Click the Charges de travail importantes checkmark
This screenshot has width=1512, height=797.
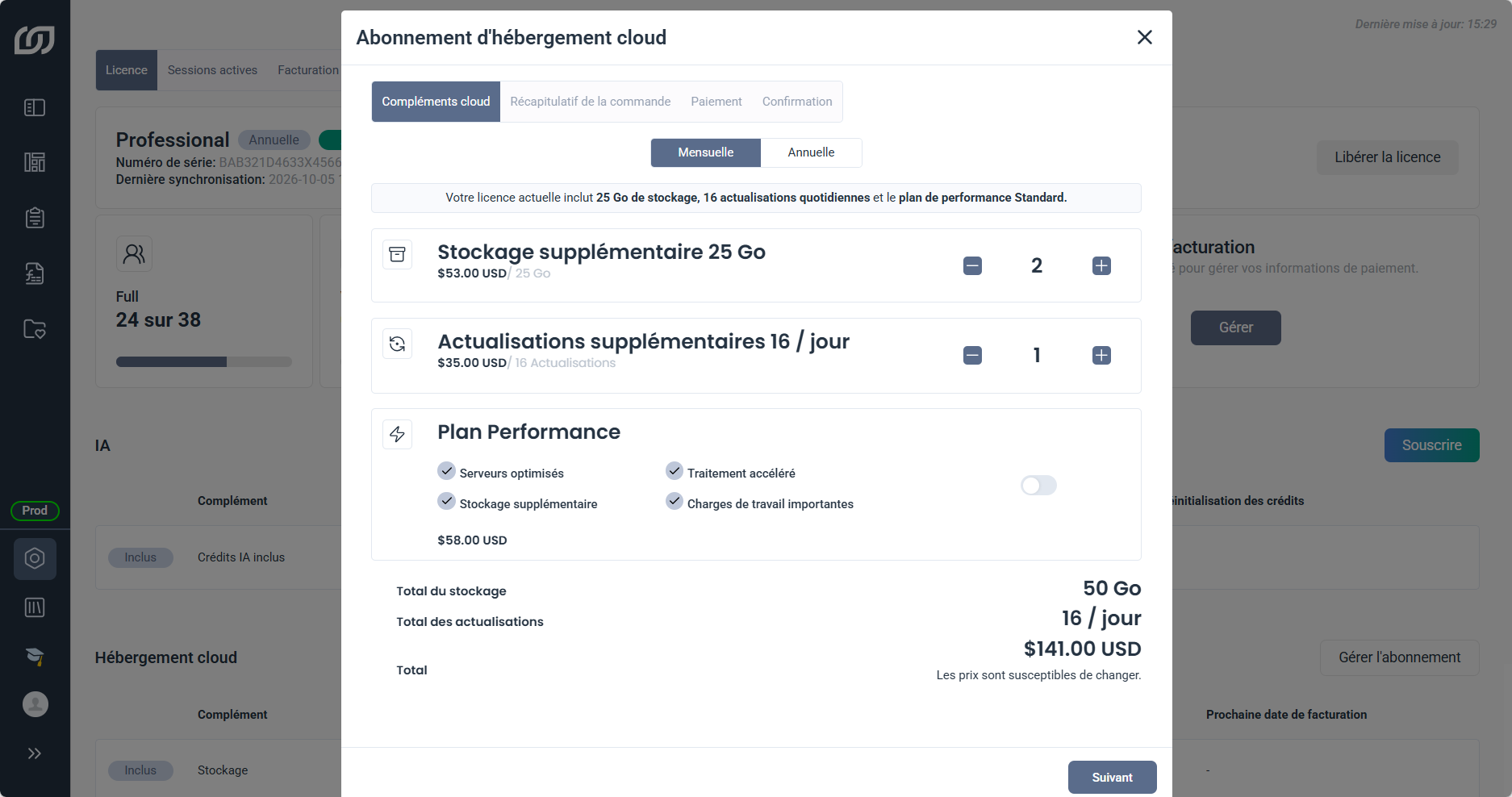(x=675, y=502)
